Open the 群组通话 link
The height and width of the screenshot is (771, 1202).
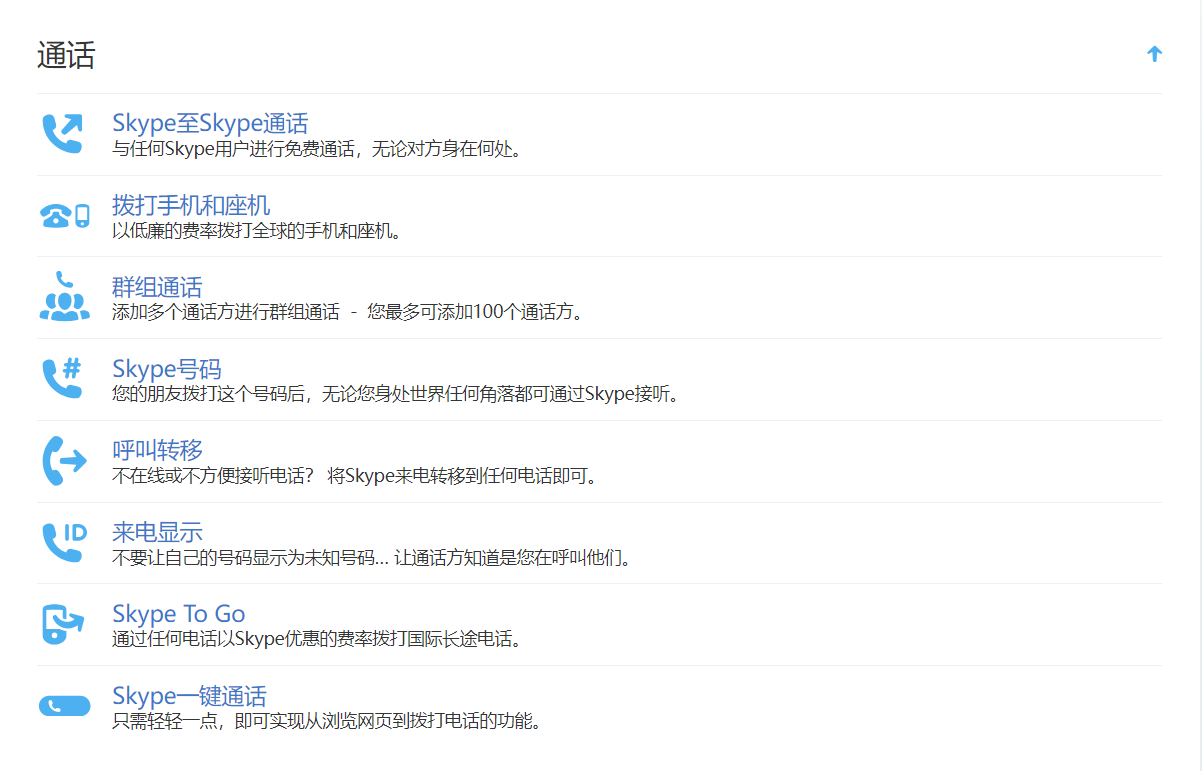click(x=157, y=288)
